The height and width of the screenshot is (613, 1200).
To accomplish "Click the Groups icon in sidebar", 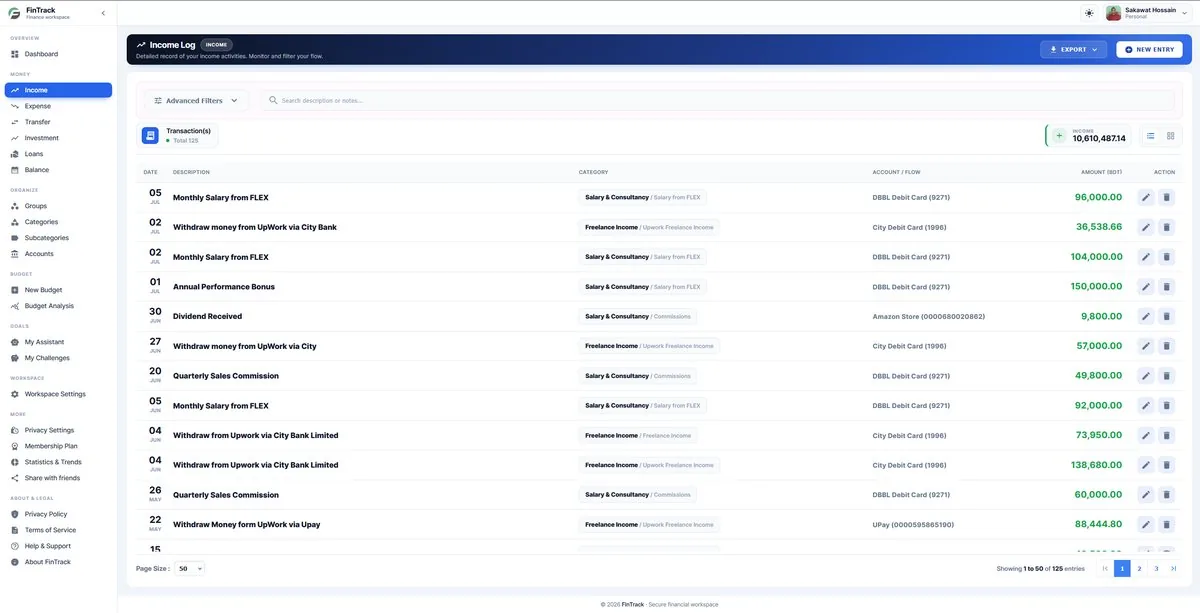I will [15, 206].
